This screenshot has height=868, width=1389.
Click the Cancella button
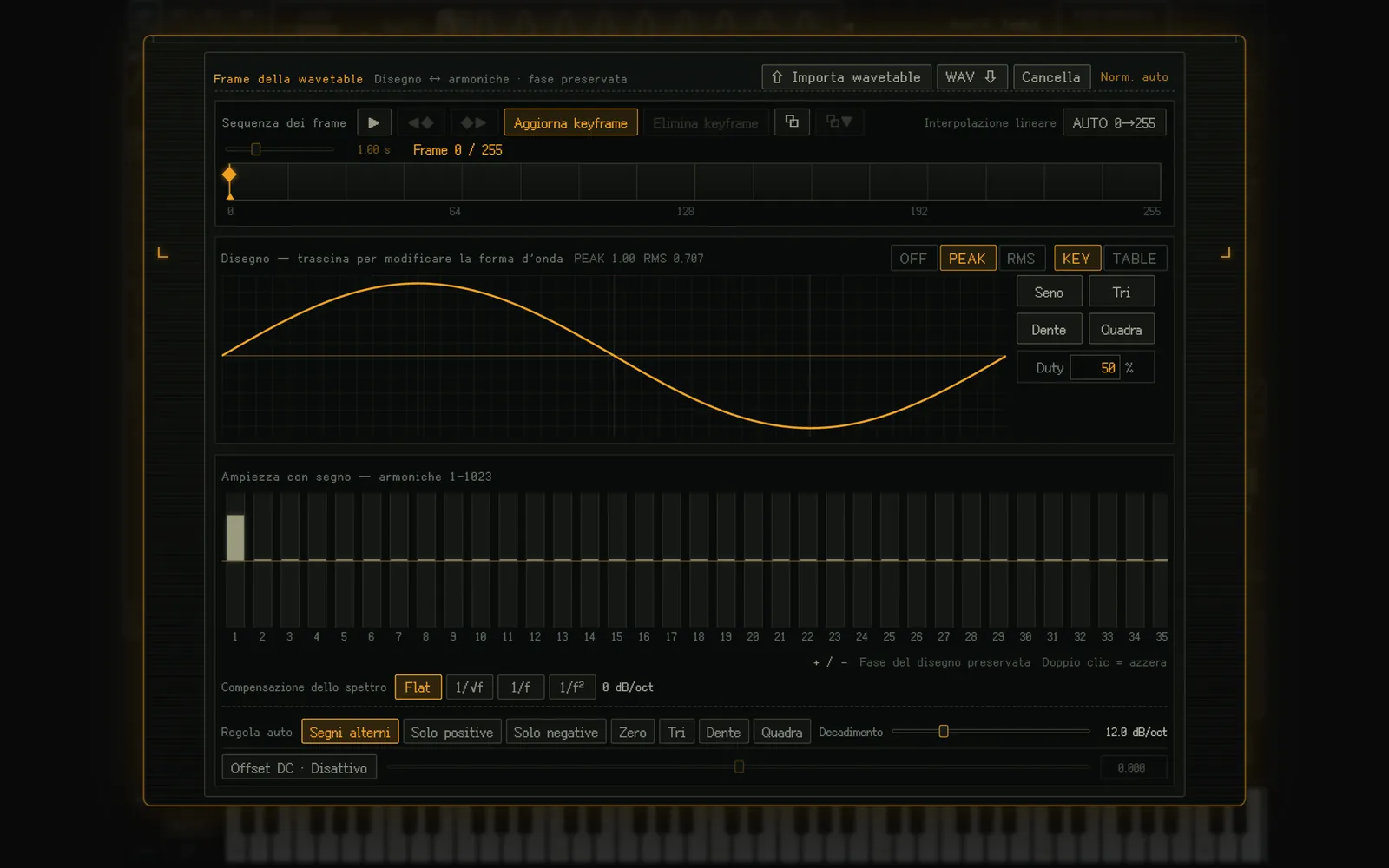click(1050, 77)
